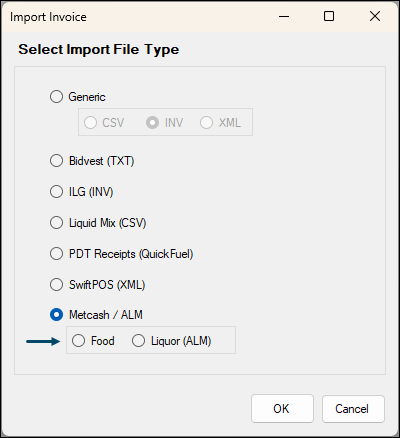Click the Import Invoice window title
This screenshot has height=438, width=400.
tap(48, 17)
